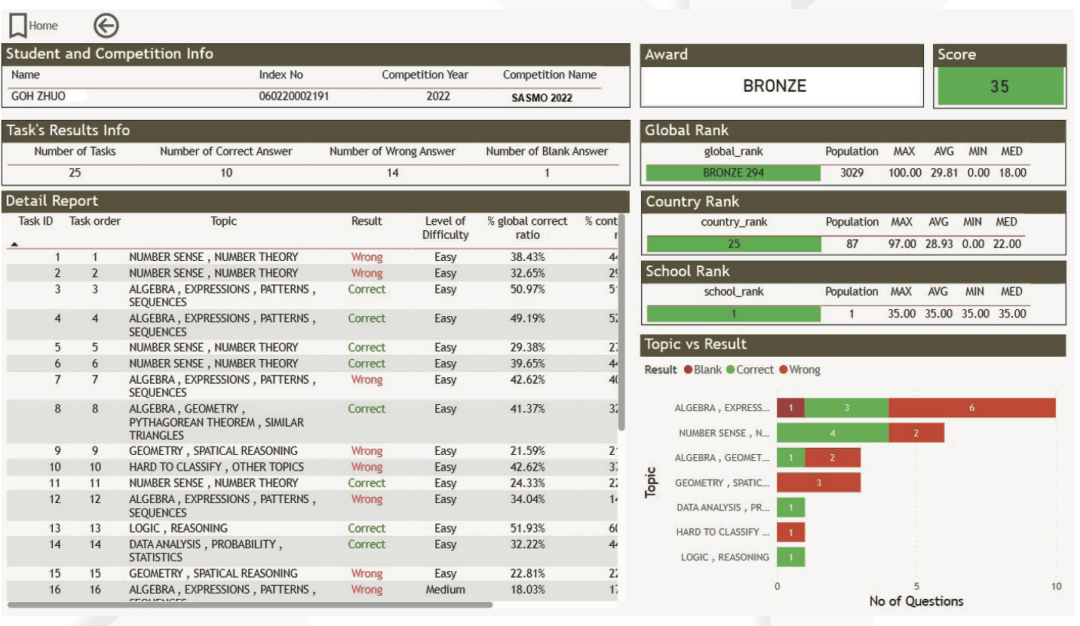
Task: Click the green country rank 25 cell
Action: 732,244
